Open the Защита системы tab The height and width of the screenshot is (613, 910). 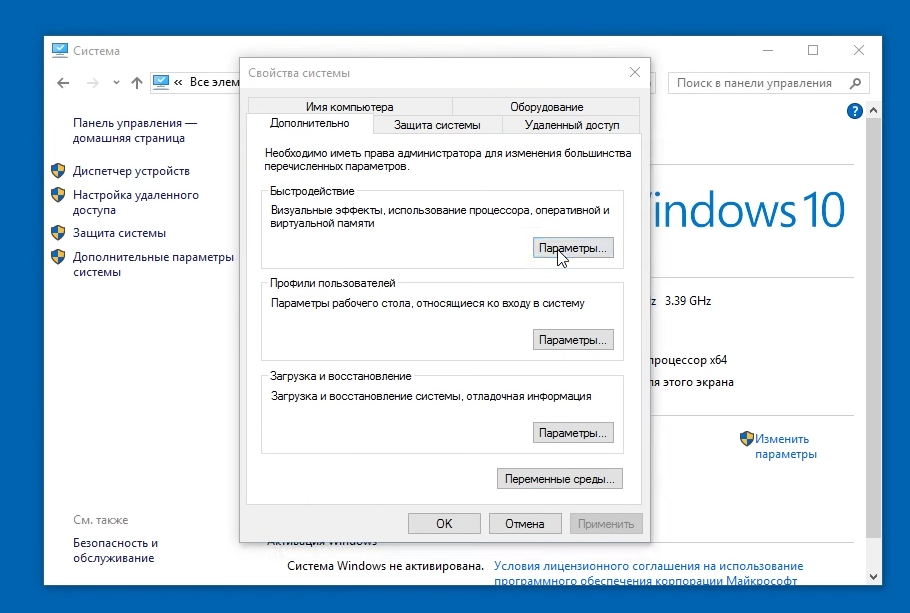point(436,125)
